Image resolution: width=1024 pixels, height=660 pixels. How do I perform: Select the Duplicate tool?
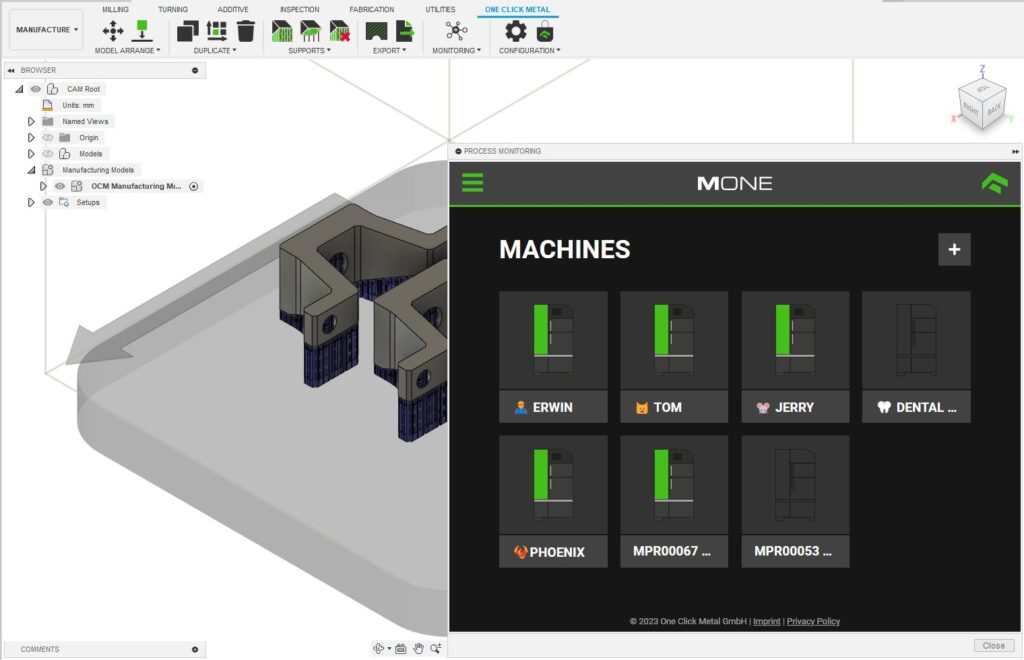[187, 30]
